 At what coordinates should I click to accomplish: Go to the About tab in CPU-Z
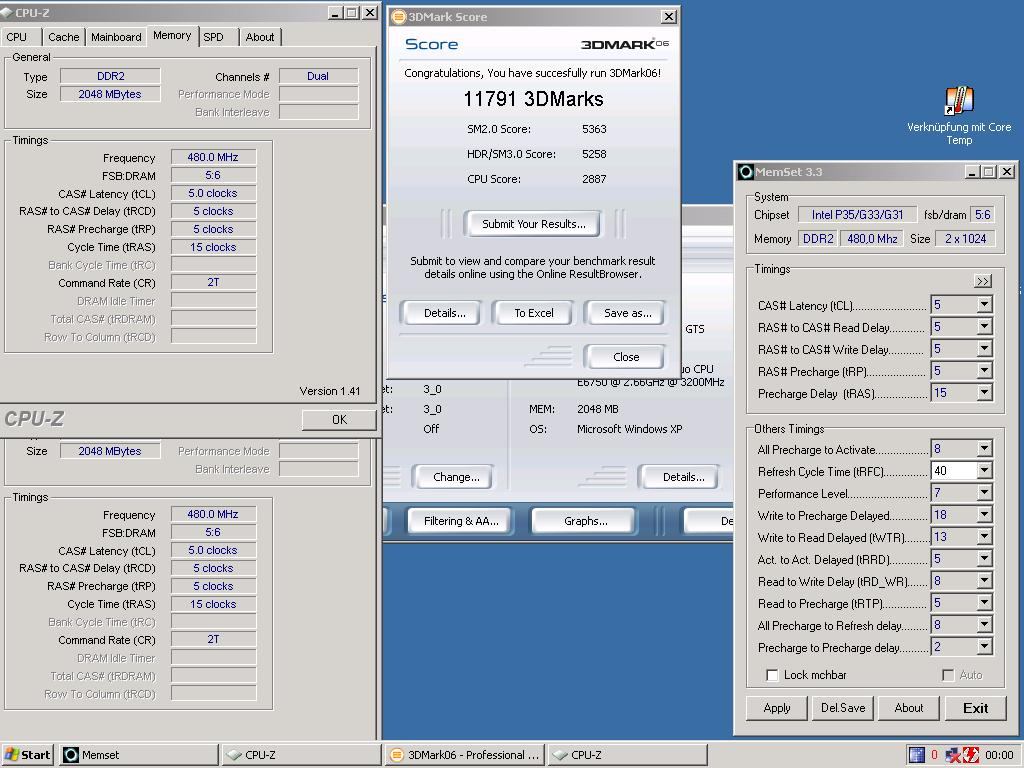[x=260, y=37]
